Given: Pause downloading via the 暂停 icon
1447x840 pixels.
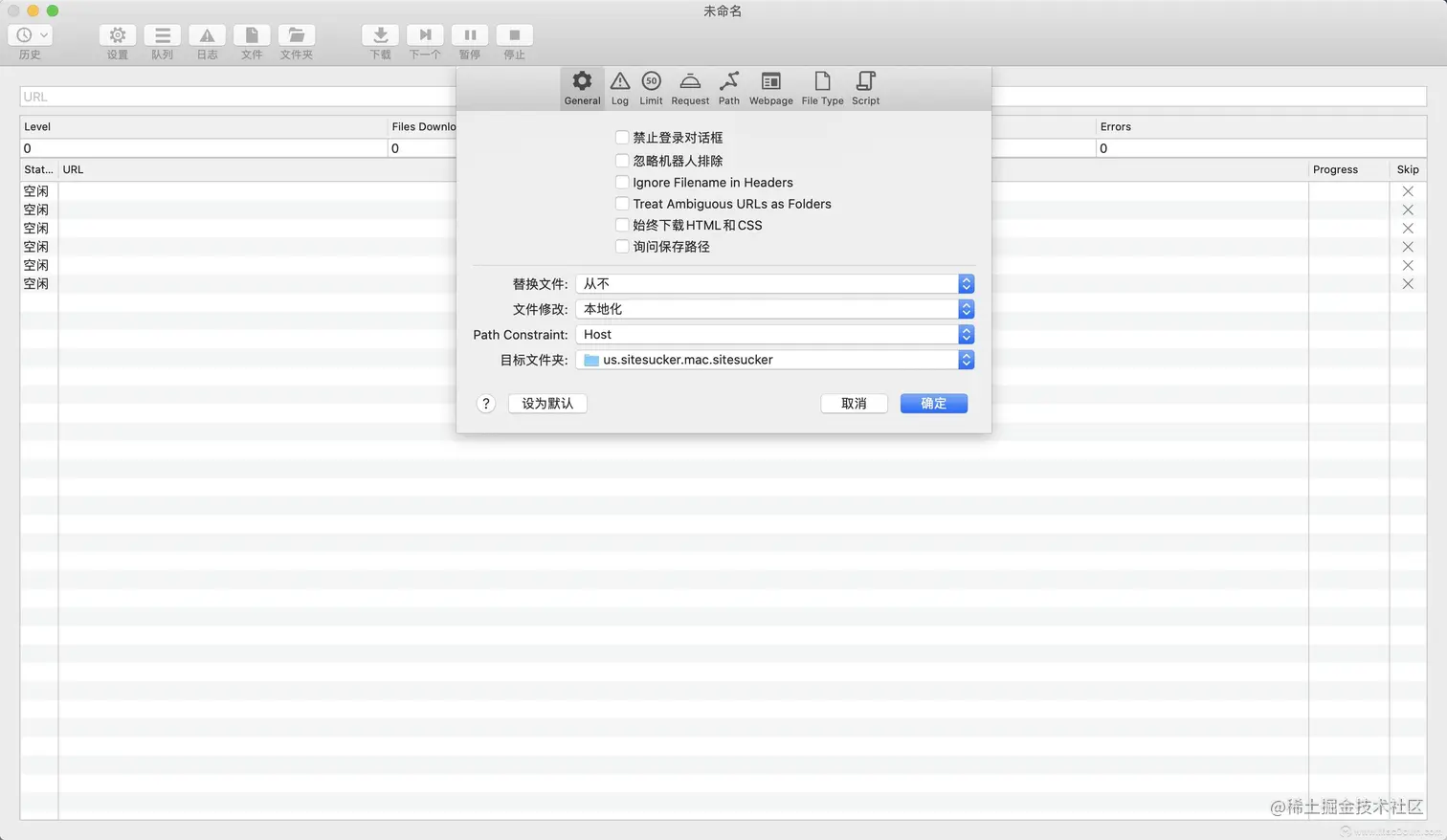Looking at the screenshot, I should [x=470, y=38].
